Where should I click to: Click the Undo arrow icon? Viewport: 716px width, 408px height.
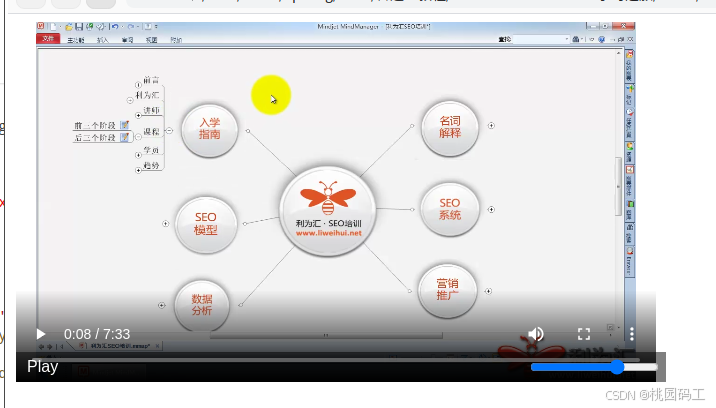tap(115, 26)
